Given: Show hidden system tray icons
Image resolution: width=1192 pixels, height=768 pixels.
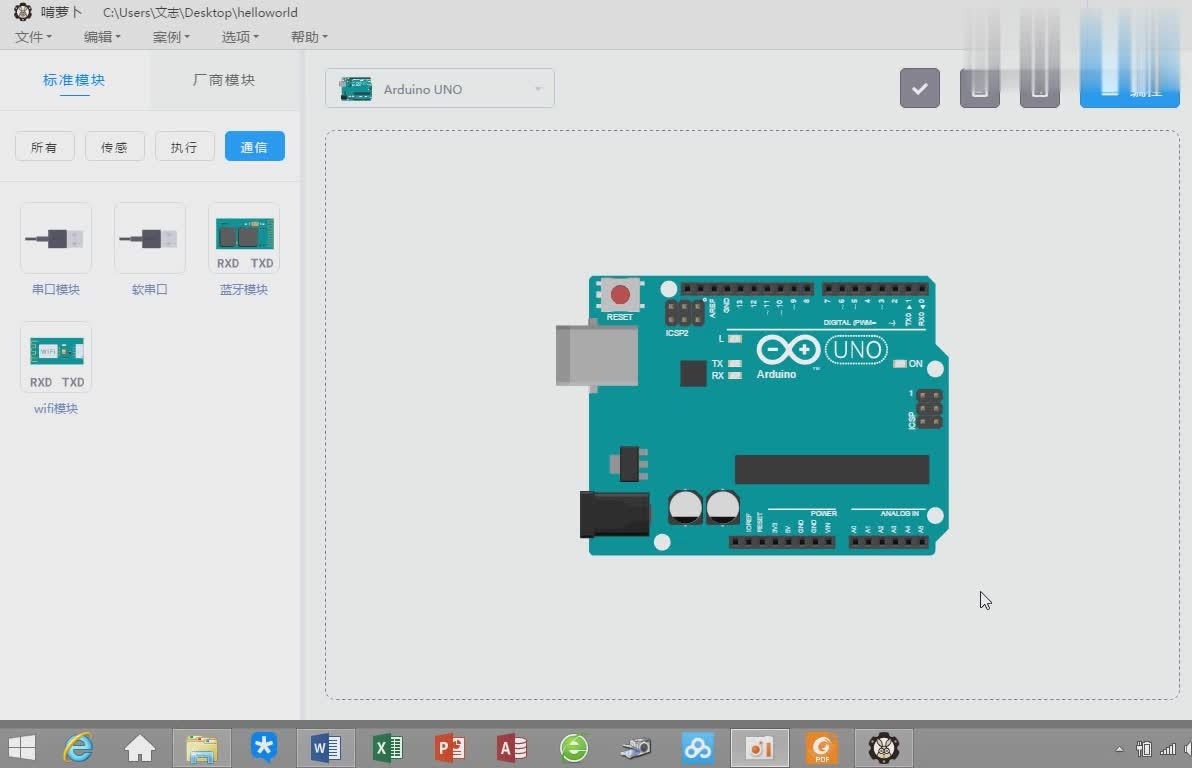Looking at the screenshot, I should (x=1119, y=749).
